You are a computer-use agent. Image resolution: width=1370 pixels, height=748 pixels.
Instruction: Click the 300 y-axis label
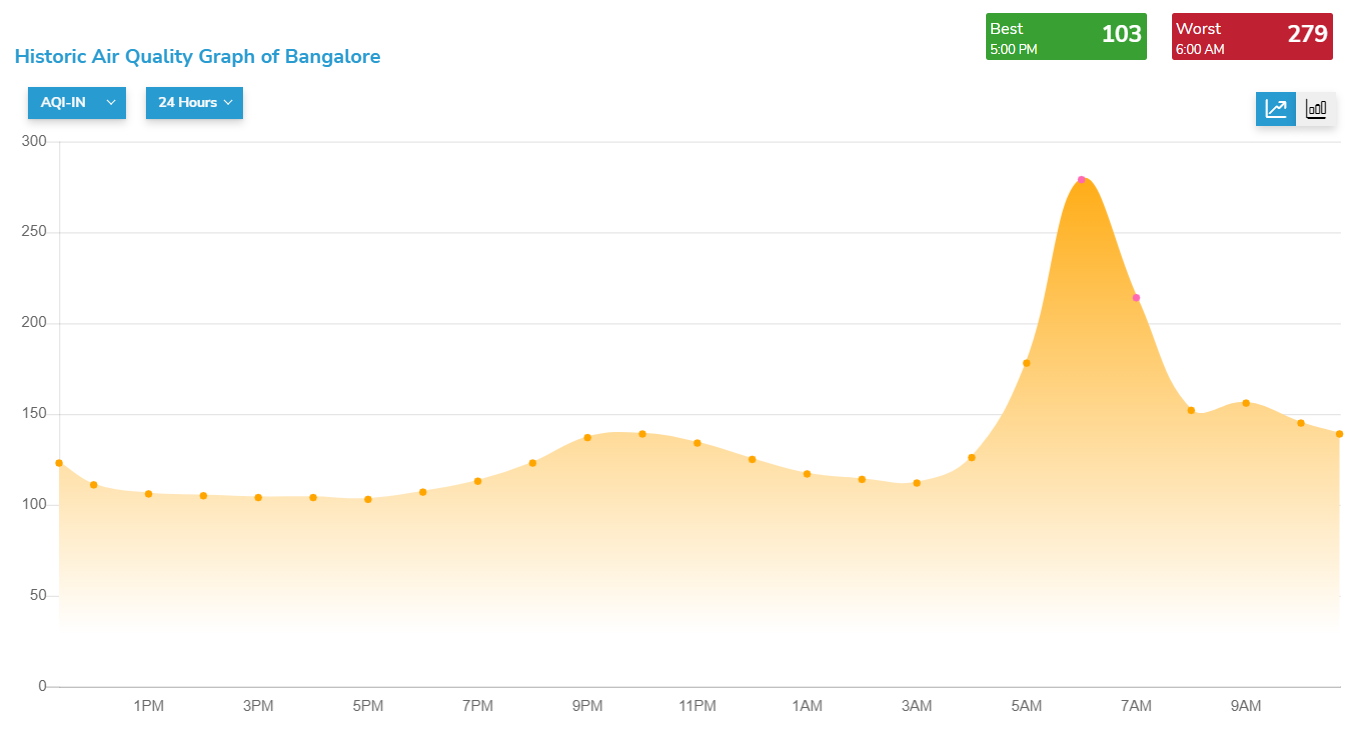pyautogui.click(x=34, y=142)
